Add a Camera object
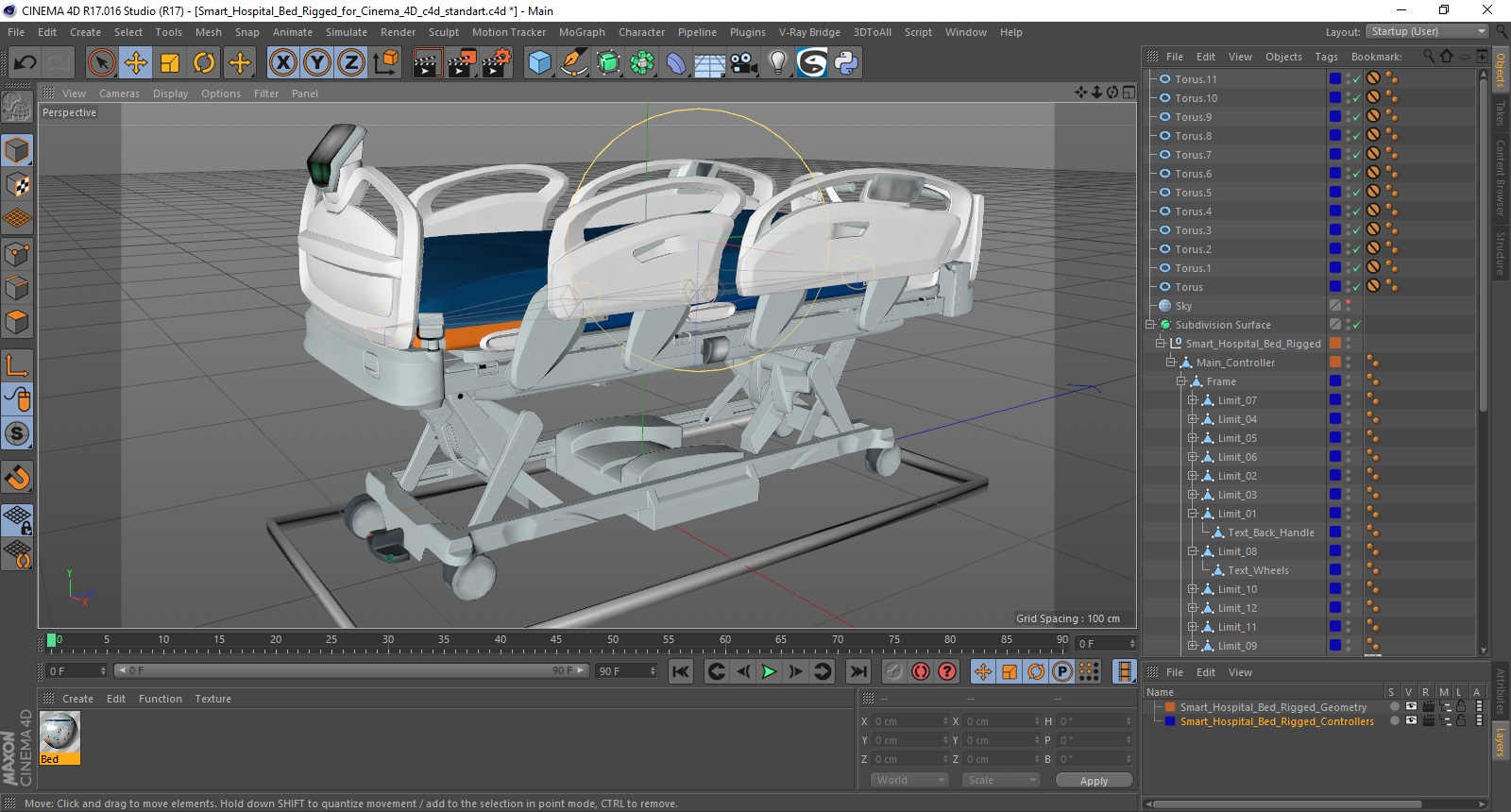This screenshot has height=812, width=1511. click(744, 63)
